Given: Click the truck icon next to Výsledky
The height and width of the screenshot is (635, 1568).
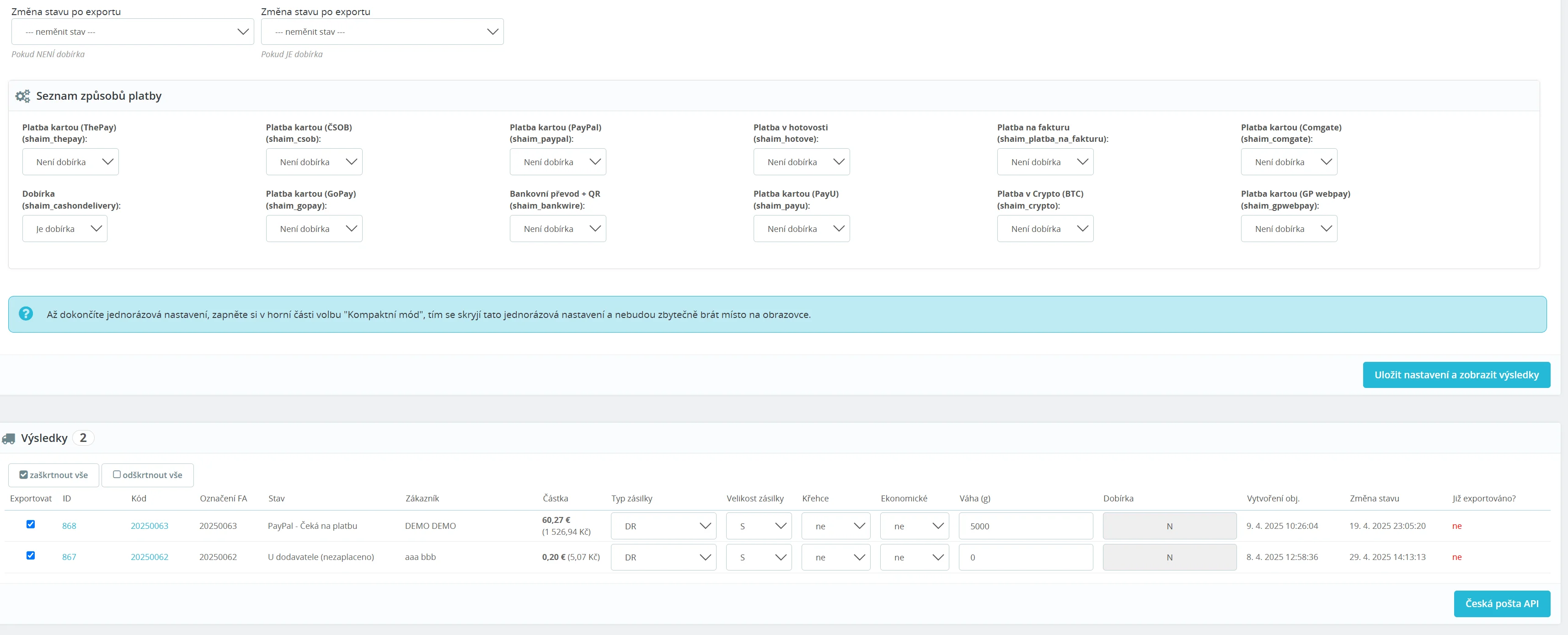Looking at the screenshot, I should tap(9, 438).
